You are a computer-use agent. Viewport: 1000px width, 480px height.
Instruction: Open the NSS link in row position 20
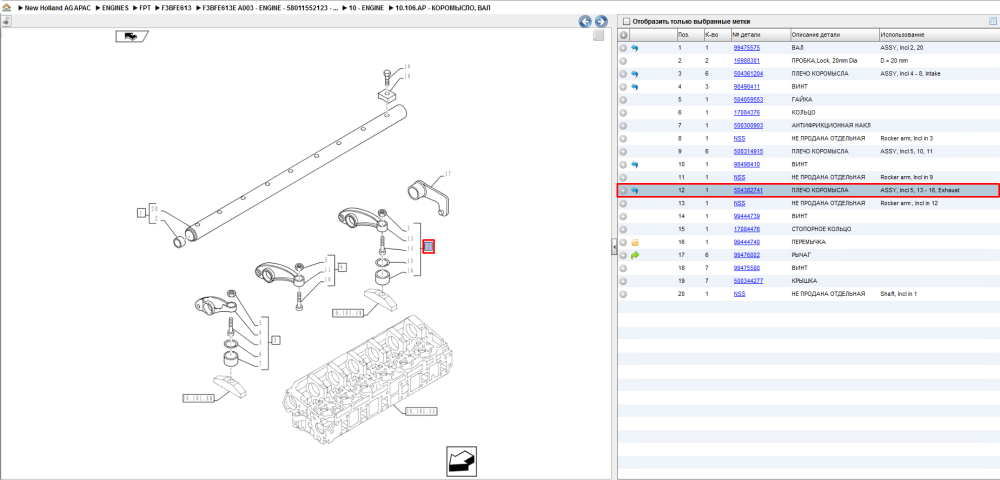point(740,294)
